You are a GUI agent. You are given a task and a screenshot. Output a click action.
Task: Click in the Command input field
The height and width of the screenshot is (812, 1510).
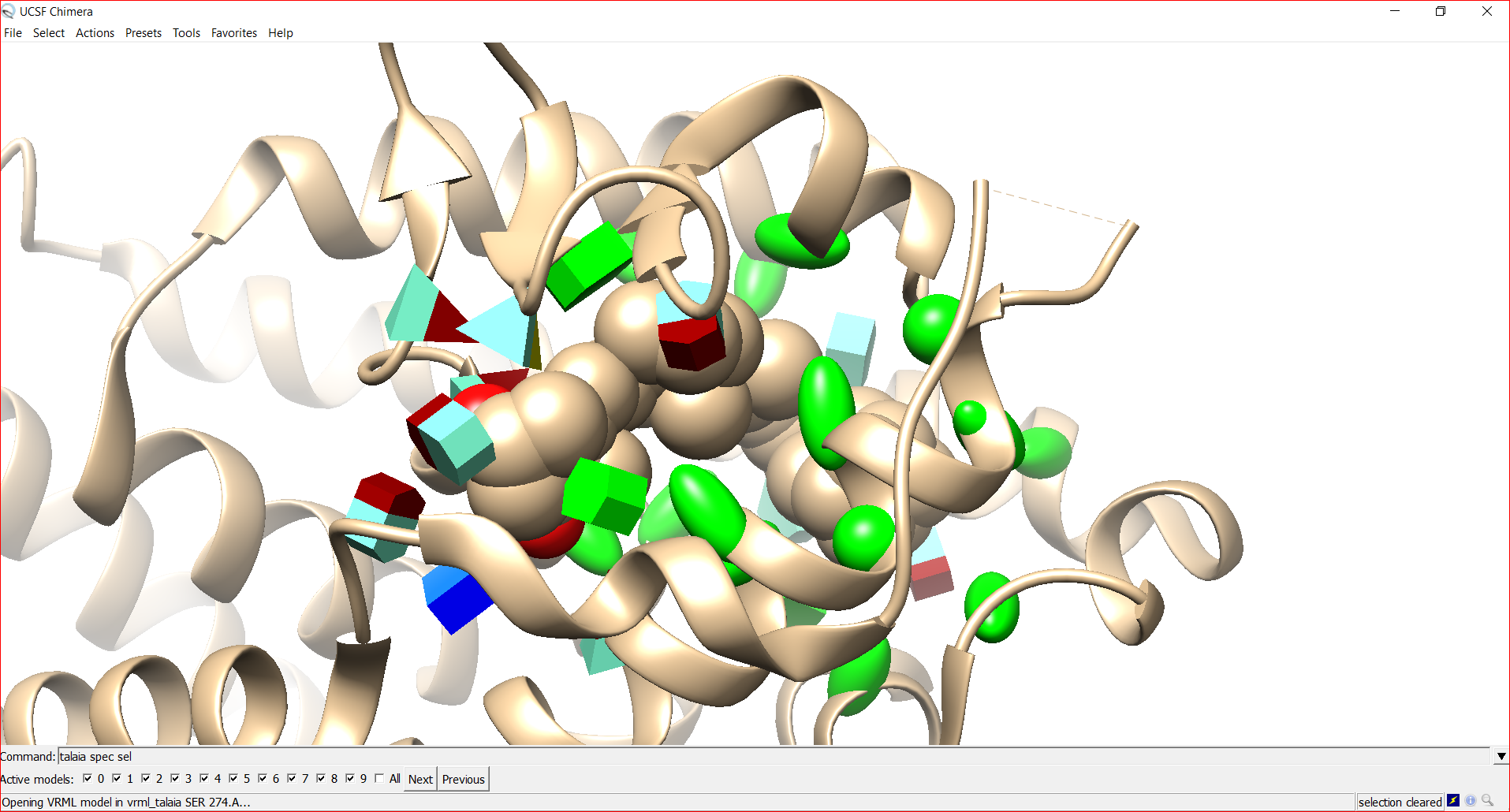(x=774, y=756)
